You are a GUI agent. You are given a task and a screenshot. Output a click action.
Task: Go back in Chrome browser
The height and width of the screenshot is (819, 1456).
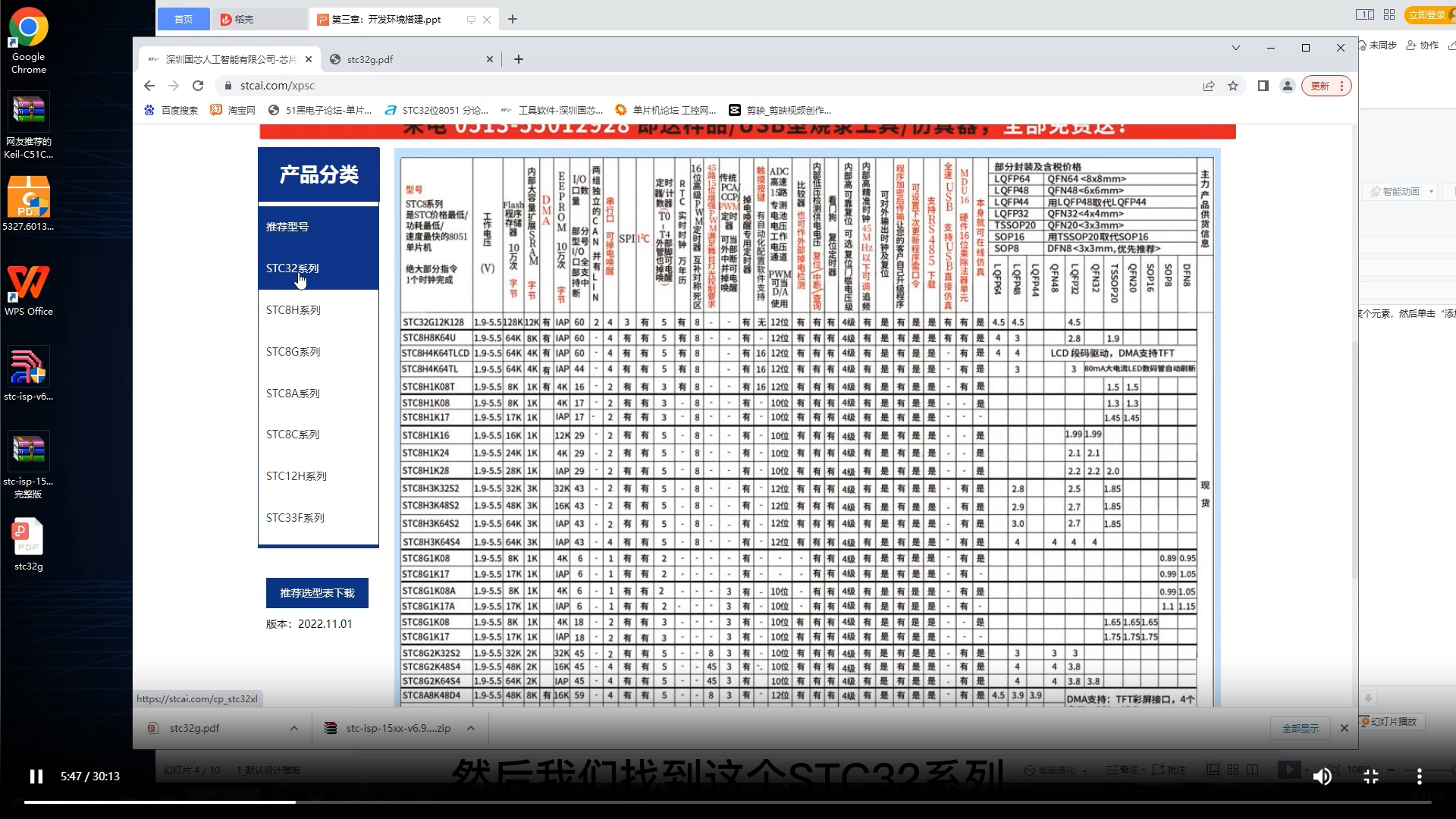tap(149, 86)
